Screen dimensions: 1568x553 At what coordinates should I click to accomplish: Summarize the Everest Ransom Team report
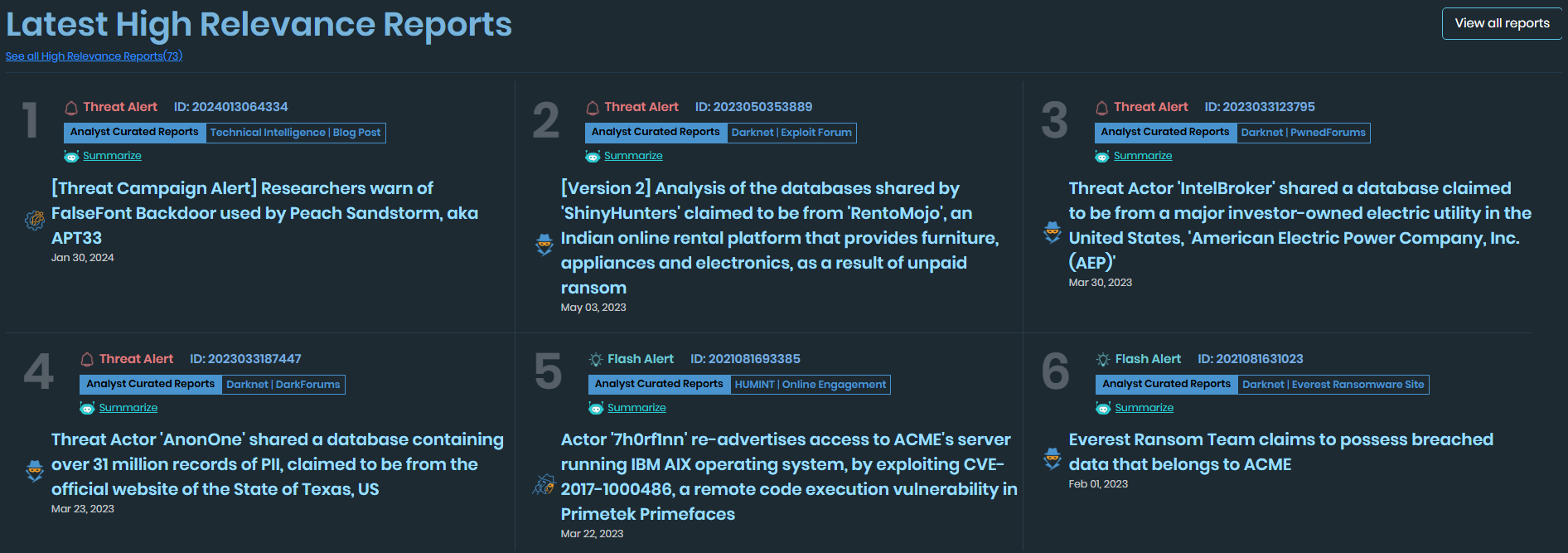pos(1143,408)
